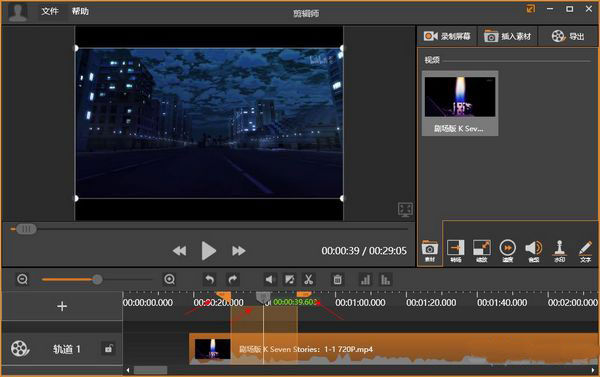Click the undo arrow
Screen dimensions: 600x377
(209, 279)
